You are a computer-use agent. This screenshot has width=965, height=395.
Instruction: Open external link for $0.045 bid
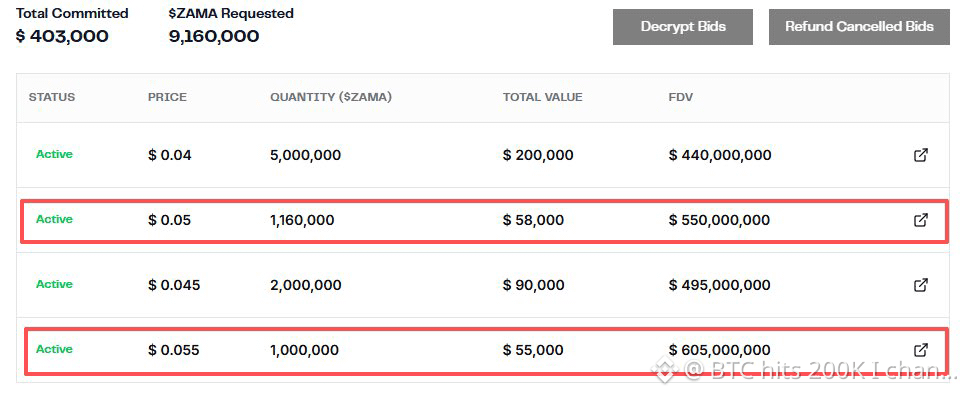[920, 285]
